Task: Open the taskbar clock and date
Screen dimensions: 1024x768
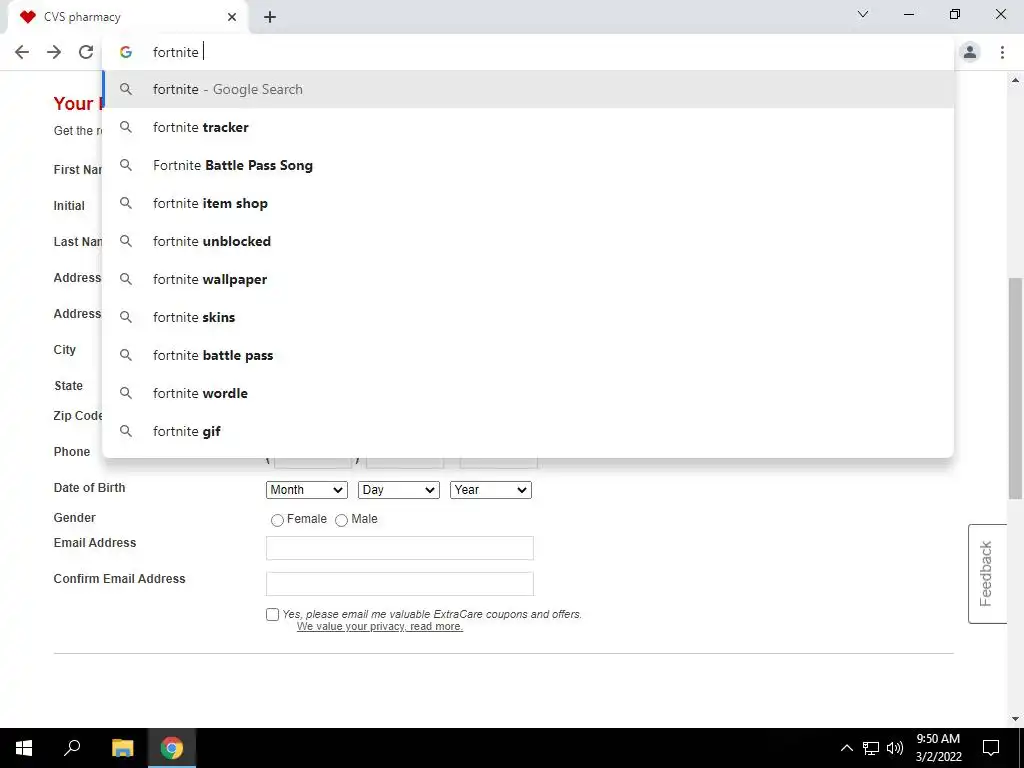Action: click(938, 748)
